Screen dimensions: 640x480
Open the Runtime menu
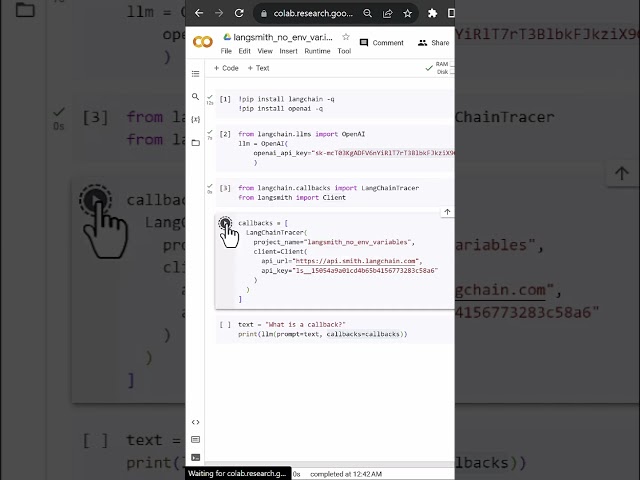pyautogui.click(x=317, y=51)
